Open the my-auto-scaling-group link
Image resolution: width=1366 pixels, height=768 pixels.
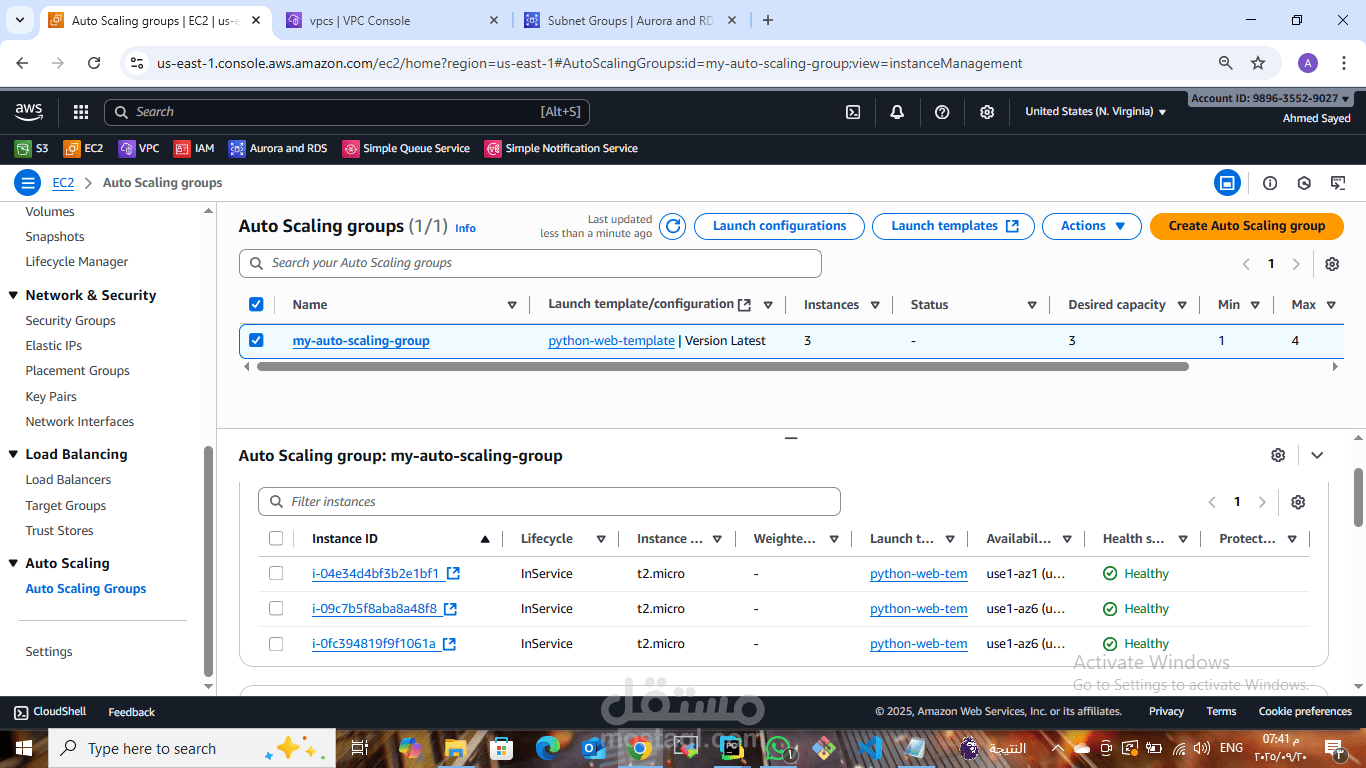point(361,341)
